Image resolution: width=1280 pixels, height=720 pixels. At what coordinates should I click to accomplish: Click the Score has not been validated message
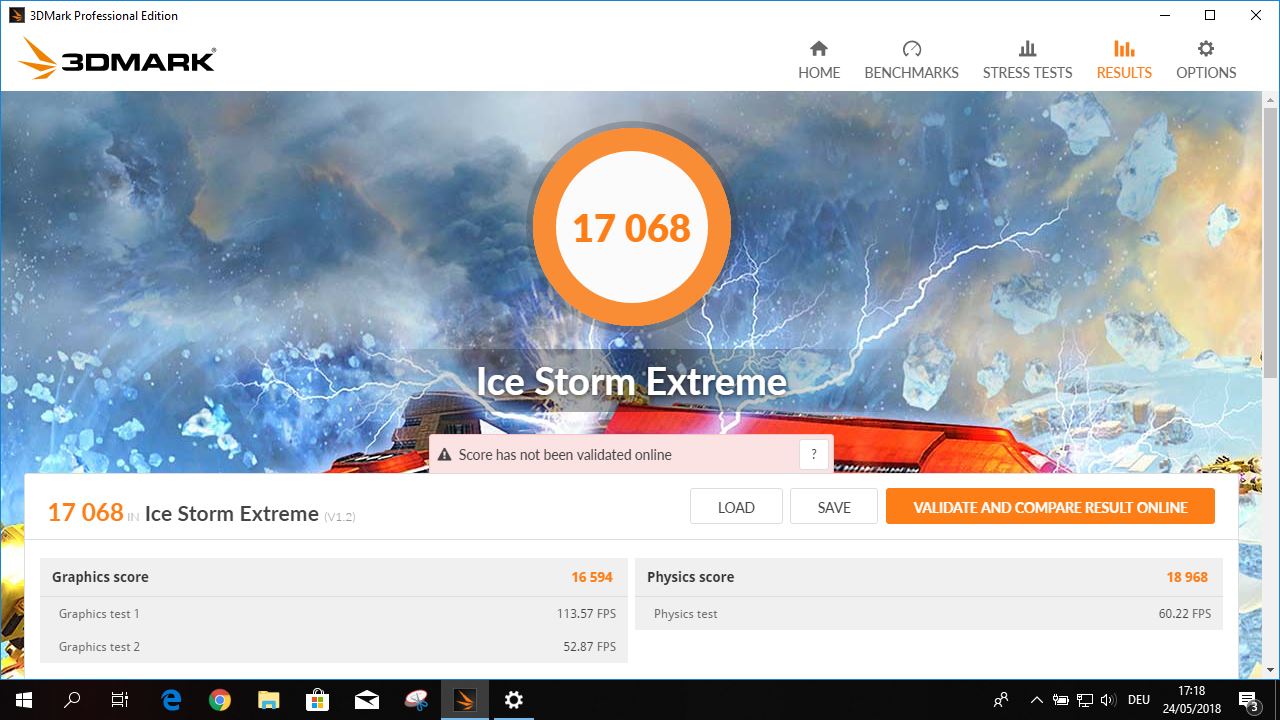[565, 455]
